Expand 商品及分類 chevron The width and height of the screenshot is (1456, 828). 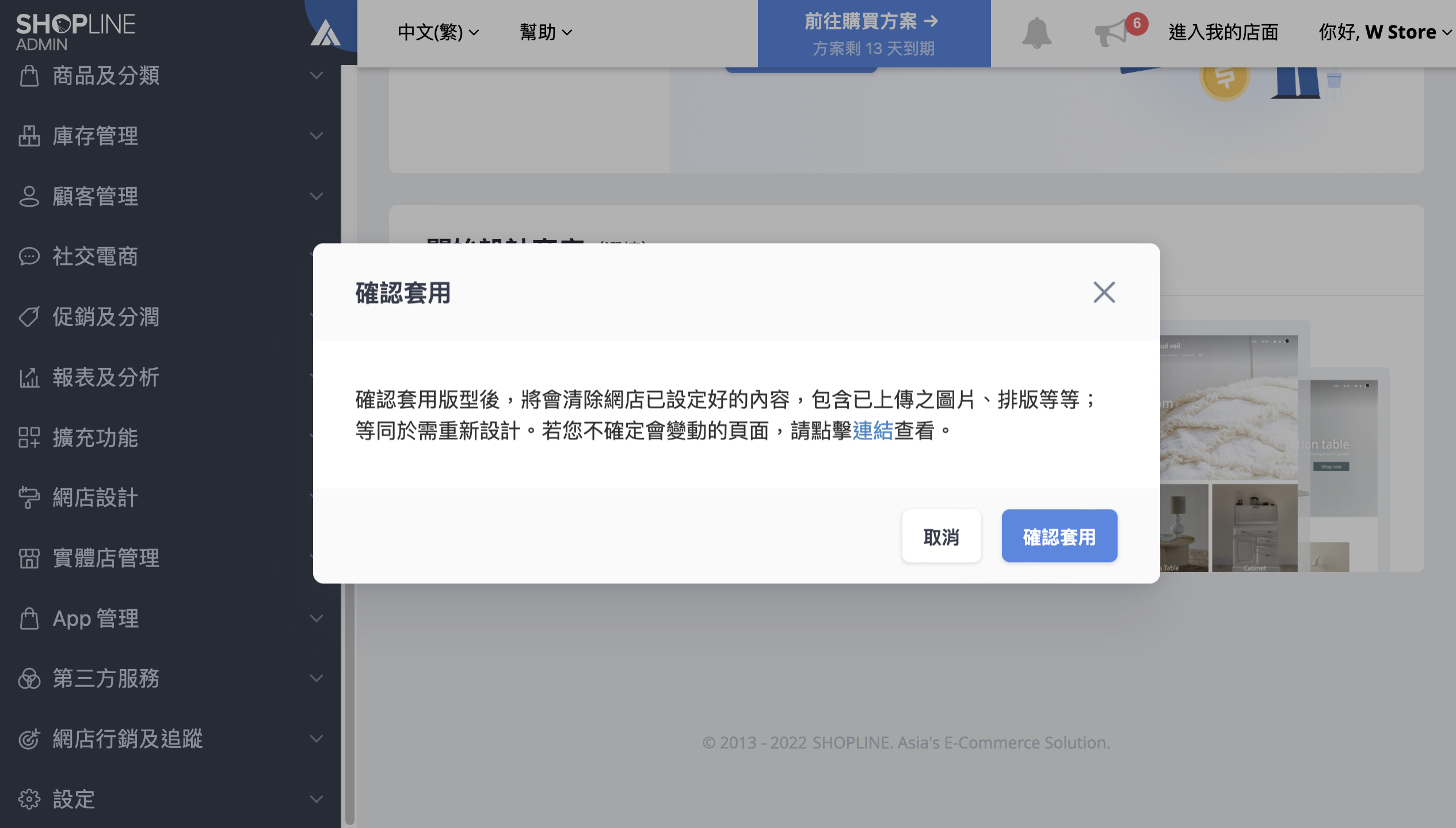click(x=317, y=76)
